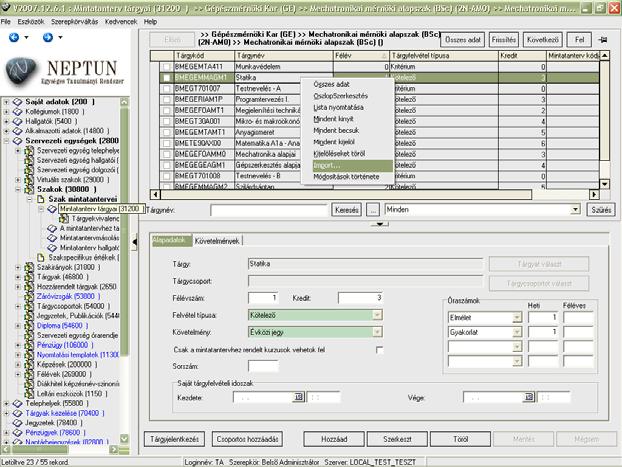
Task: Click the table vertical scrollbar down arrow
Action: click(x=604, y=184)
